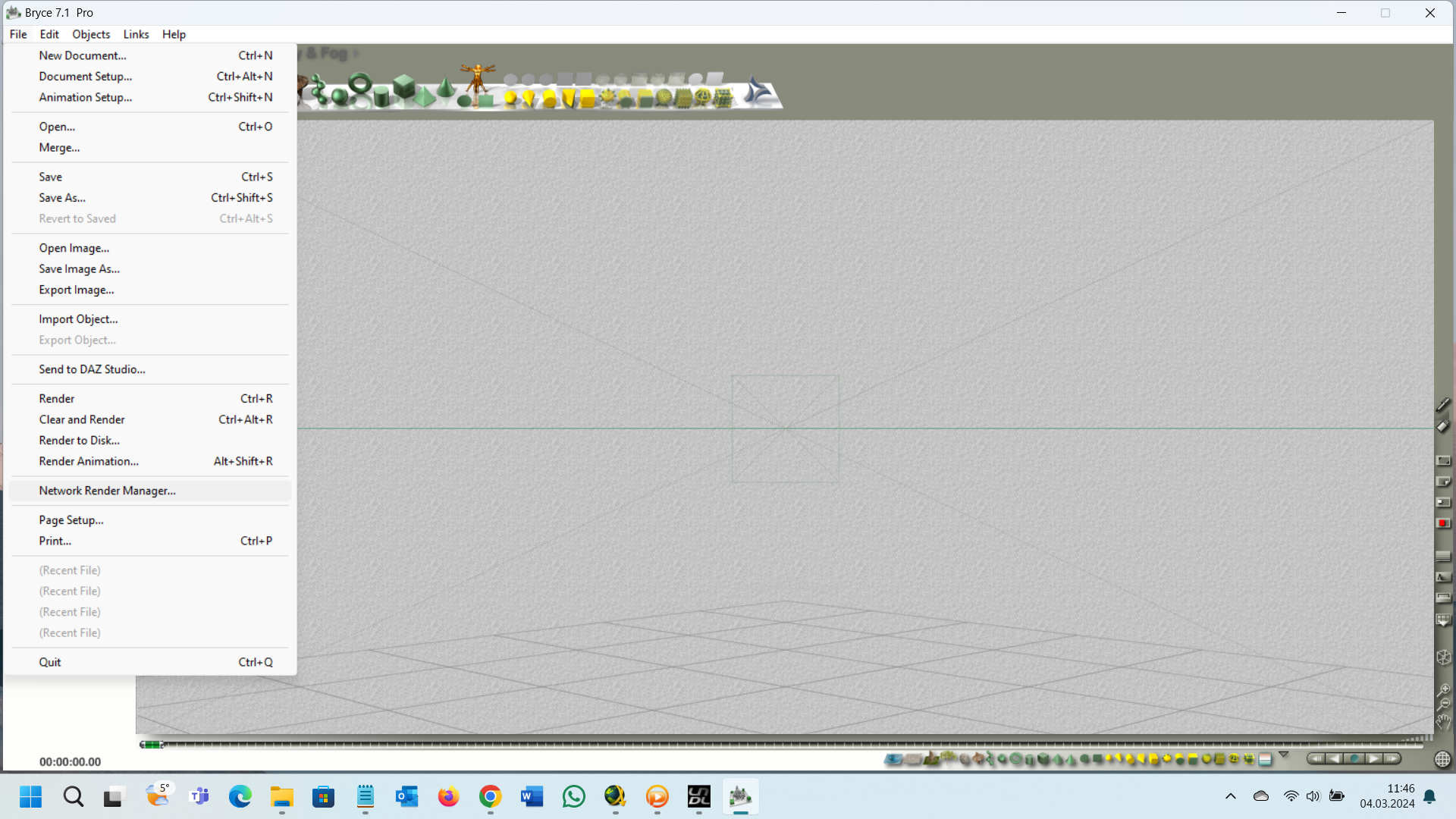This screenshot has height=819, width=1456.
Task: Select the spray can tool on right strip
Action: (1443, 426)
